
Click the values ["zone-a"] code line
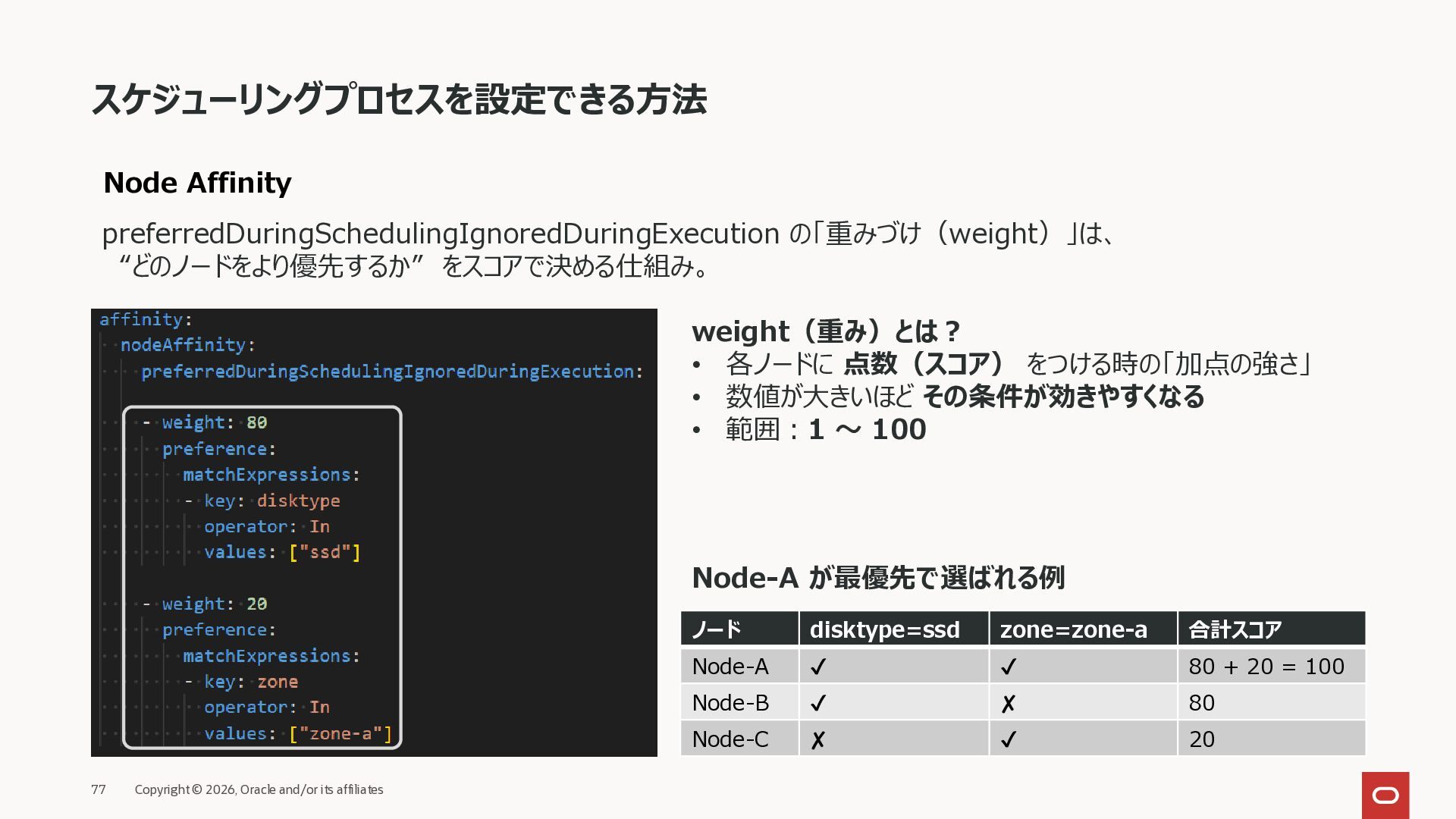297,733
